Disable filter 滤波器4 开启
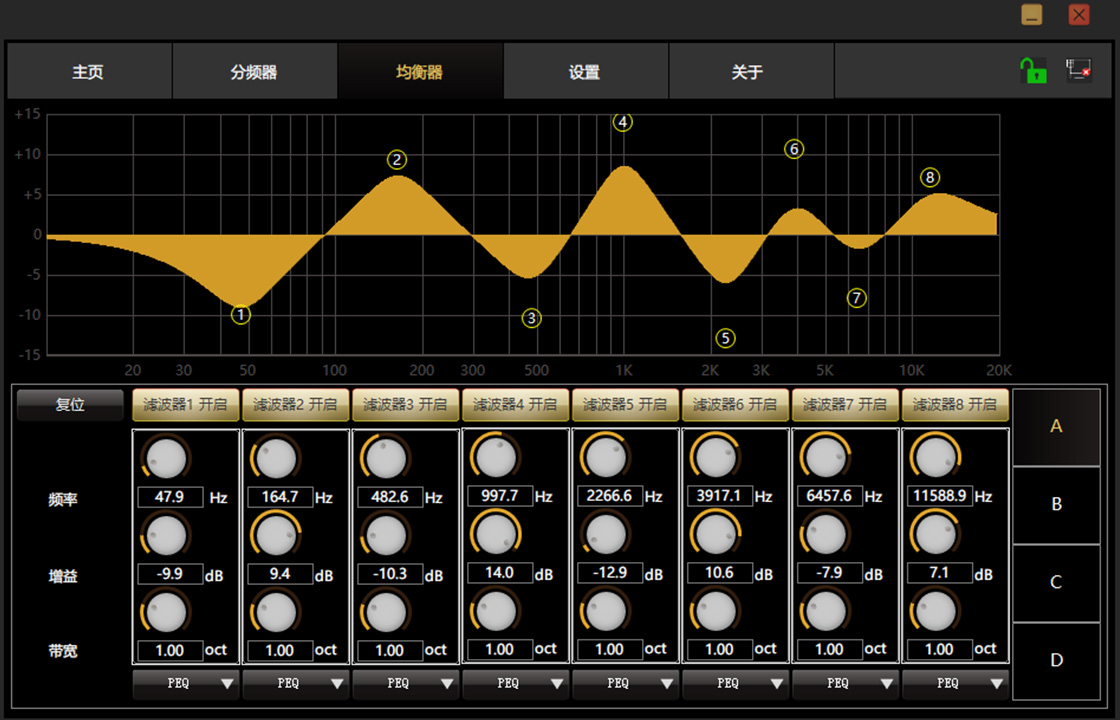 (516, 405)
